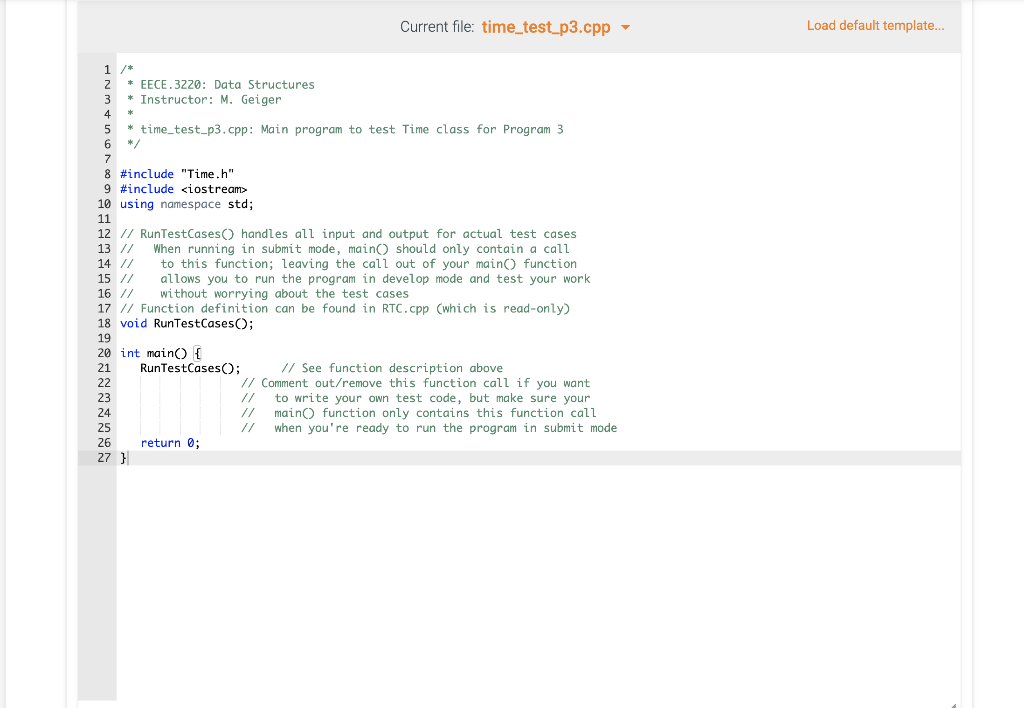Viewport: 1024px width, 708px height.
Task: Click the Load default template link
Action: pos(875,25)
